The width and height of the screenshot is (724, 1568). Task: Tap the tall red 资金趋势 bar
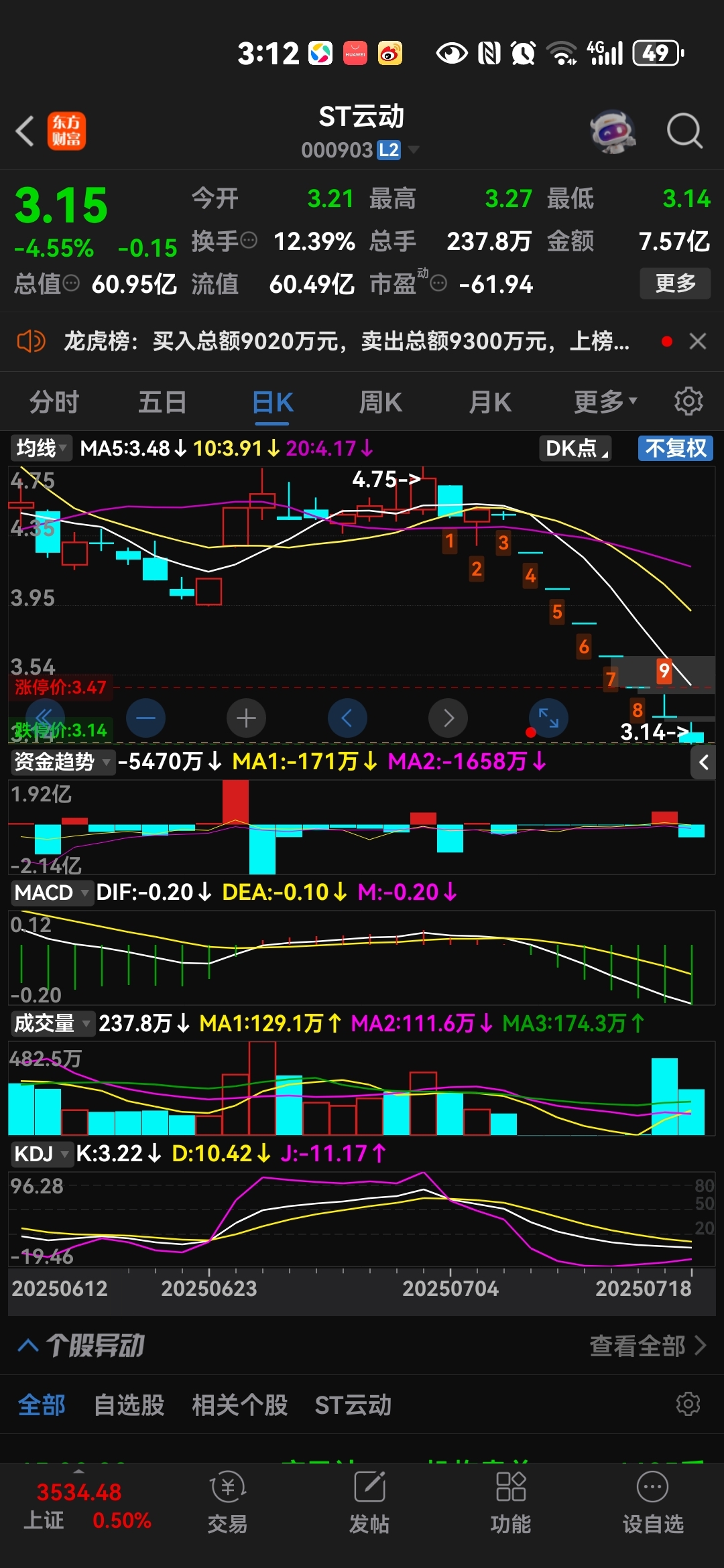235,801
